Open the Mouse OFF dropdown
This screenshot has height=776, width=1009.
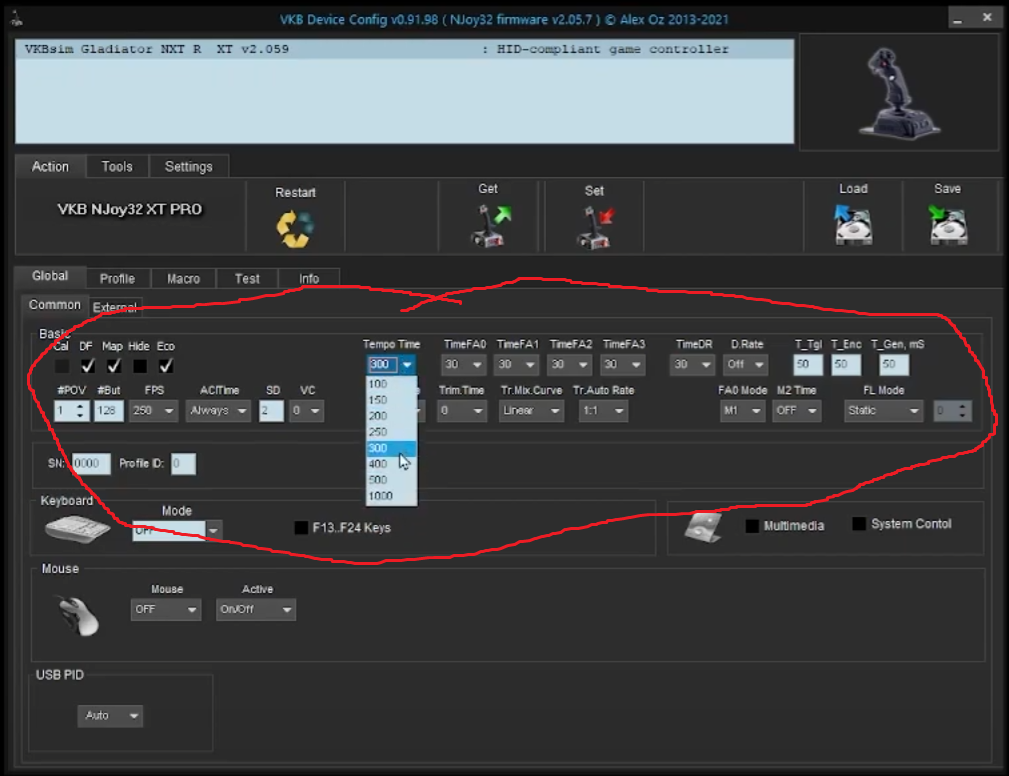(165, 609)
